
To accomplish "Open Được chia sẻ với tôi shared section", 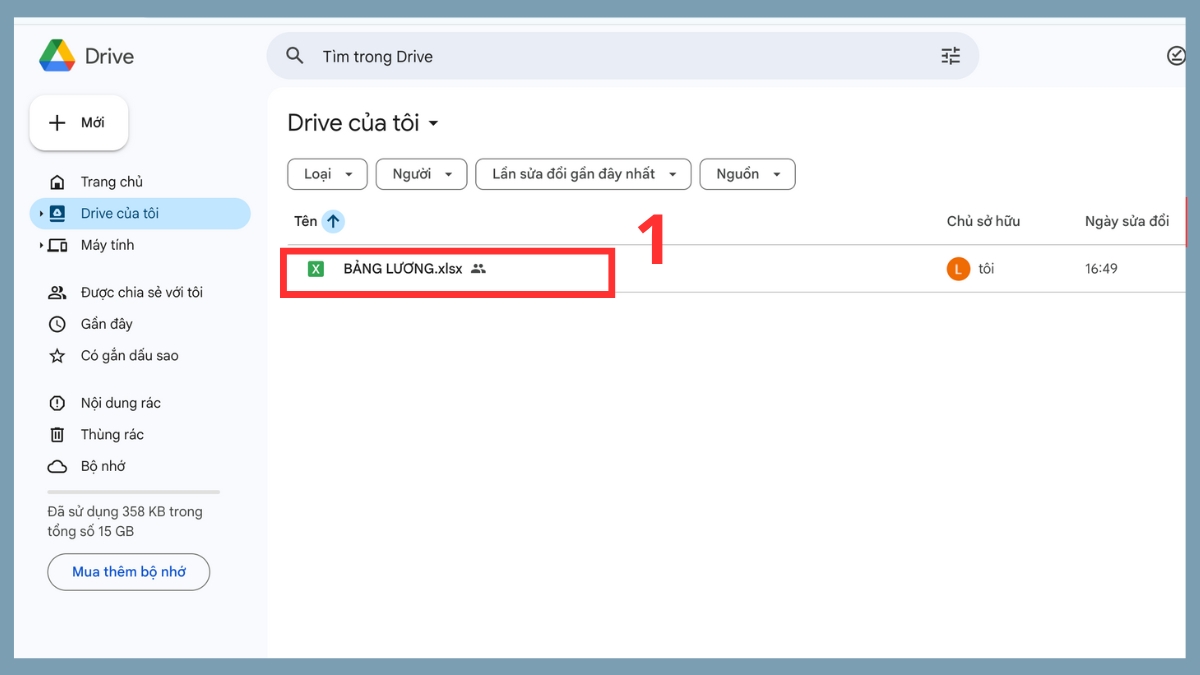I will coord(59,292).
